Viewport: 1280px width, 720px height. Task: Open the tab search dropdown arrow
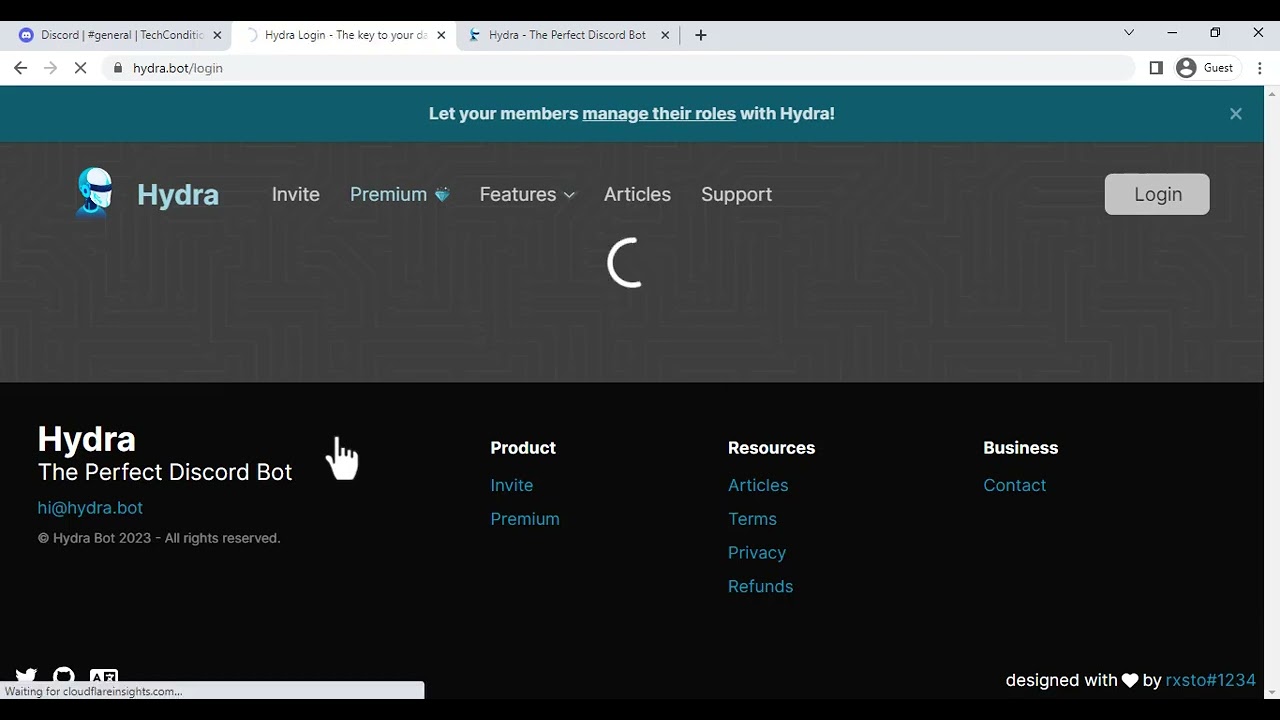1129,33
